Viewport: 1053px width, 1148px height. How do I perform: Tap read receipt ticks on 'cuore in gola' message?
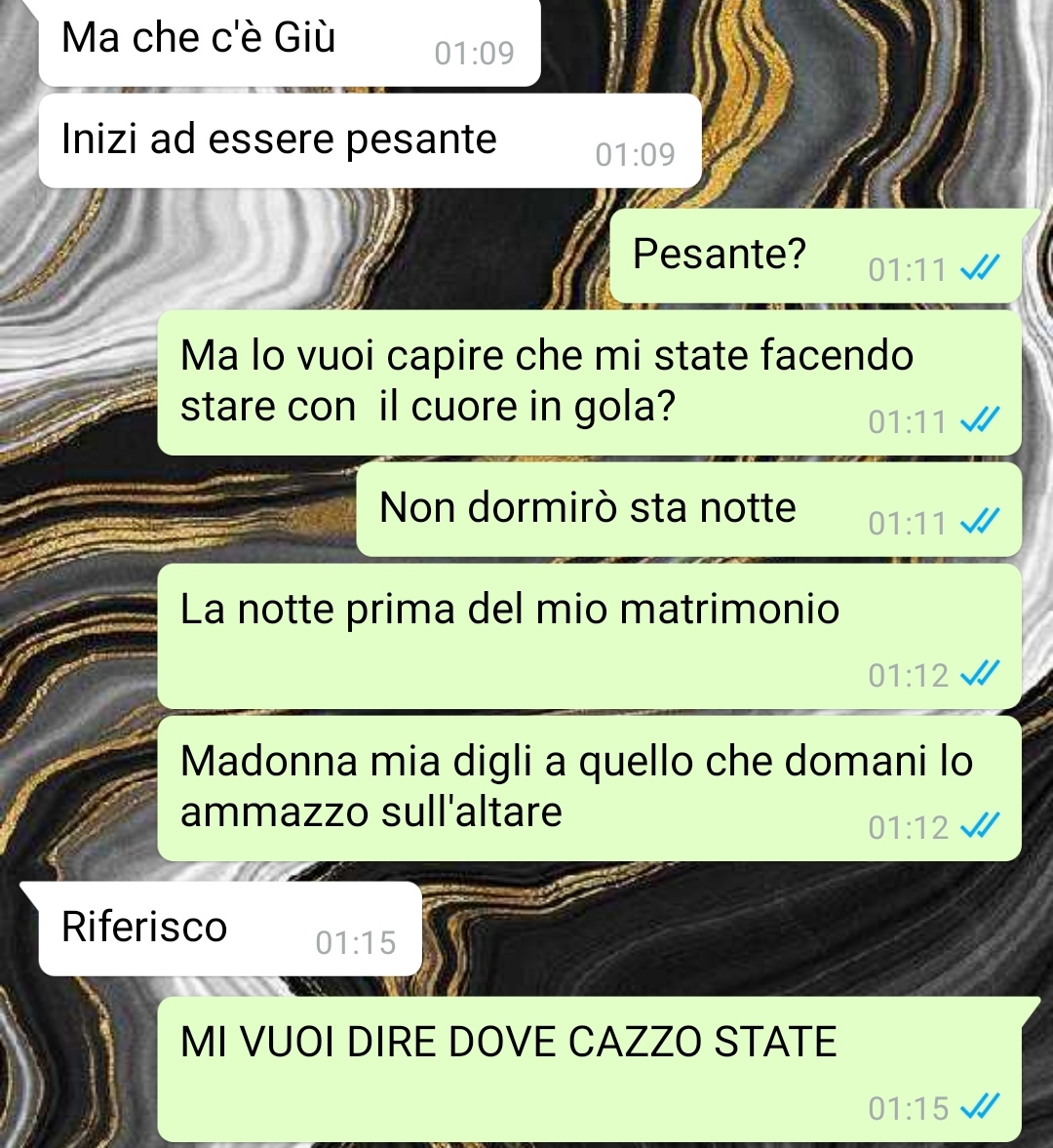(x=980, y=421)
